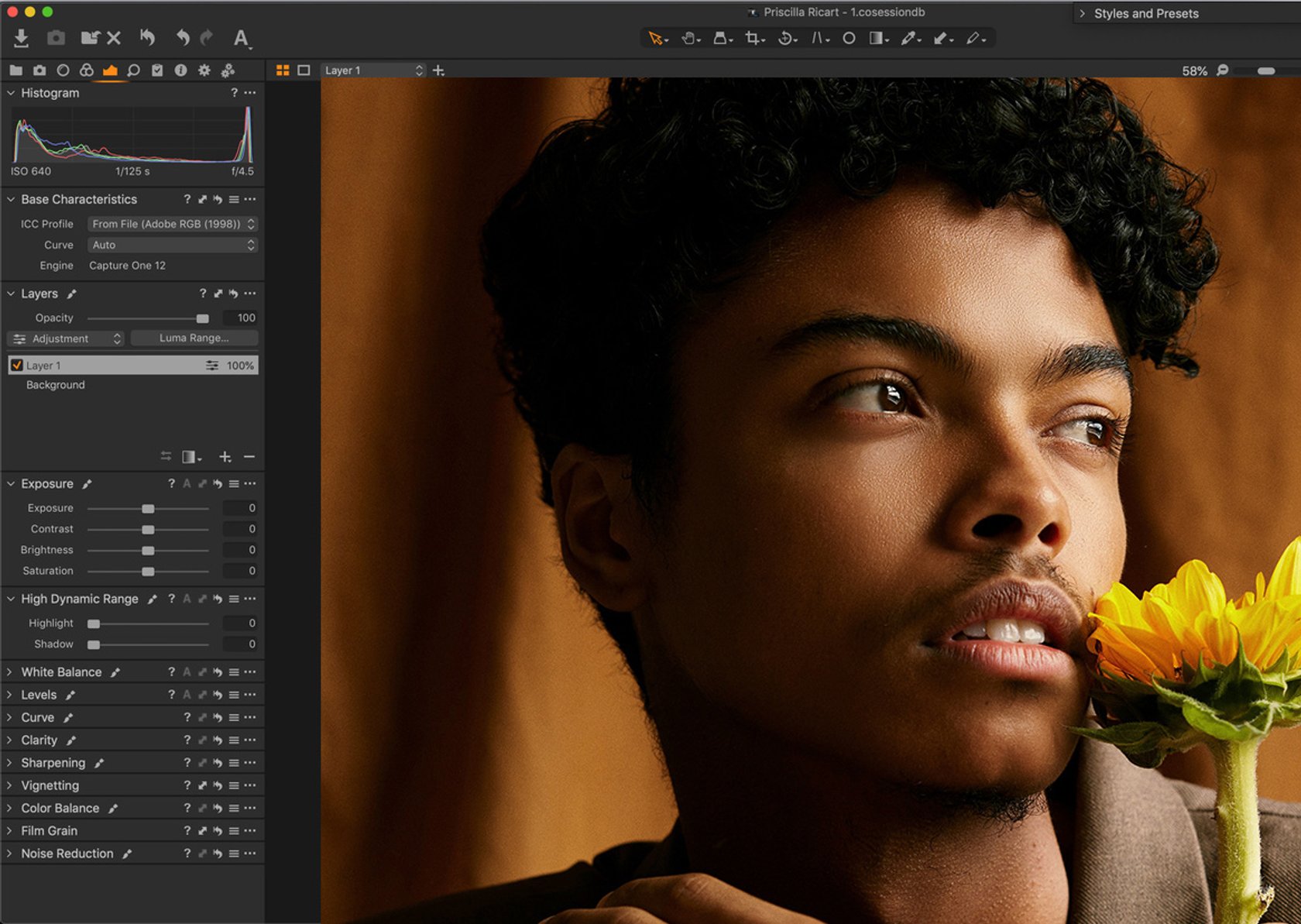Switch to the Library folder tab
1301x924 pixels.
tap(15, 70)
